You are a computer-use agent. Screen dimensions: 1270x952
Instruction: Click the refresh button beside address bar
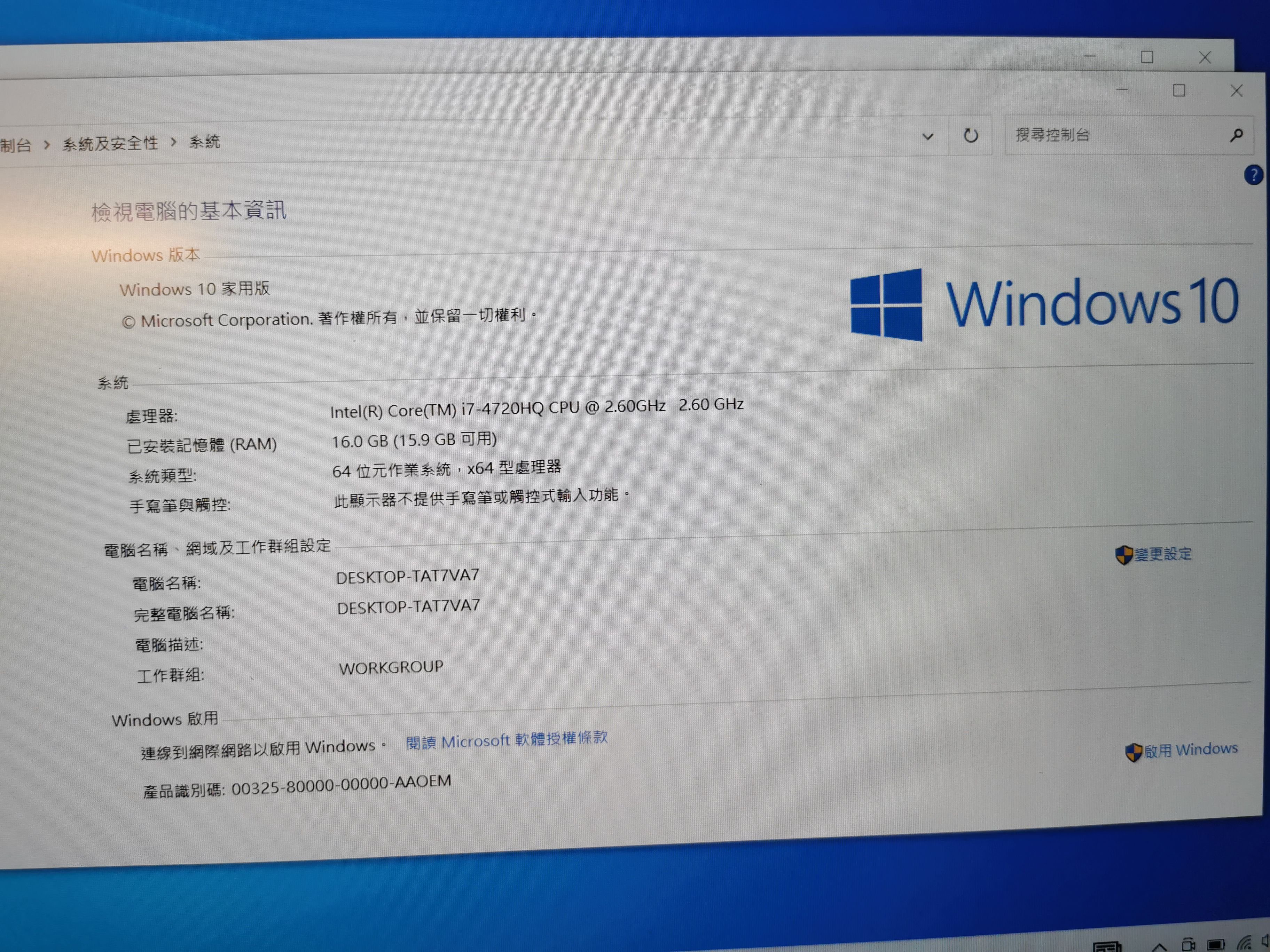point(970,136)
